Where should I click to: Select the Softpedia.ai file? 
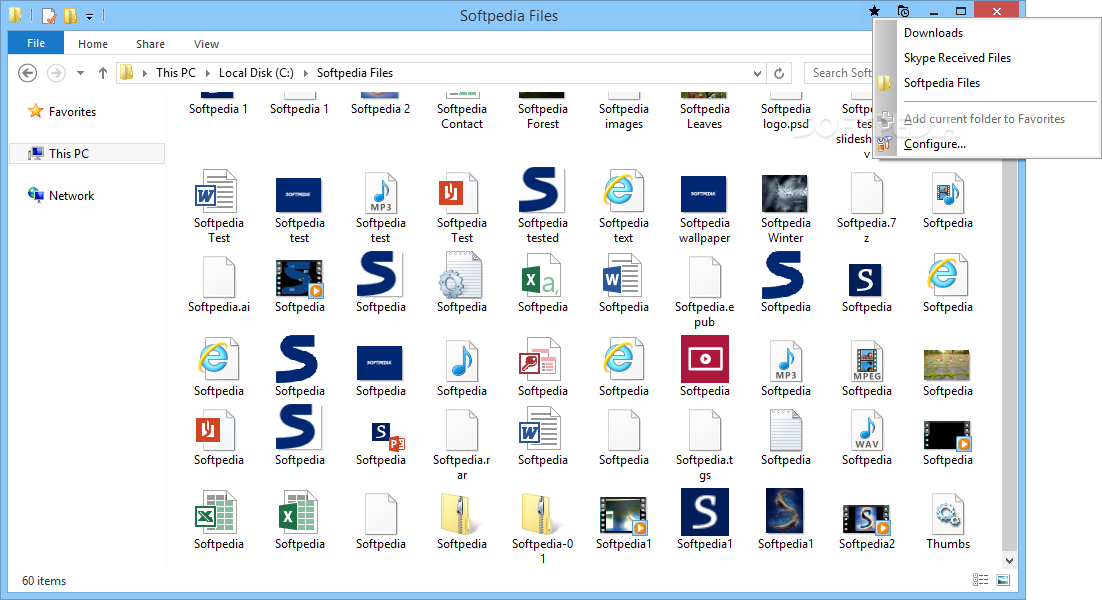pos(219,285)
